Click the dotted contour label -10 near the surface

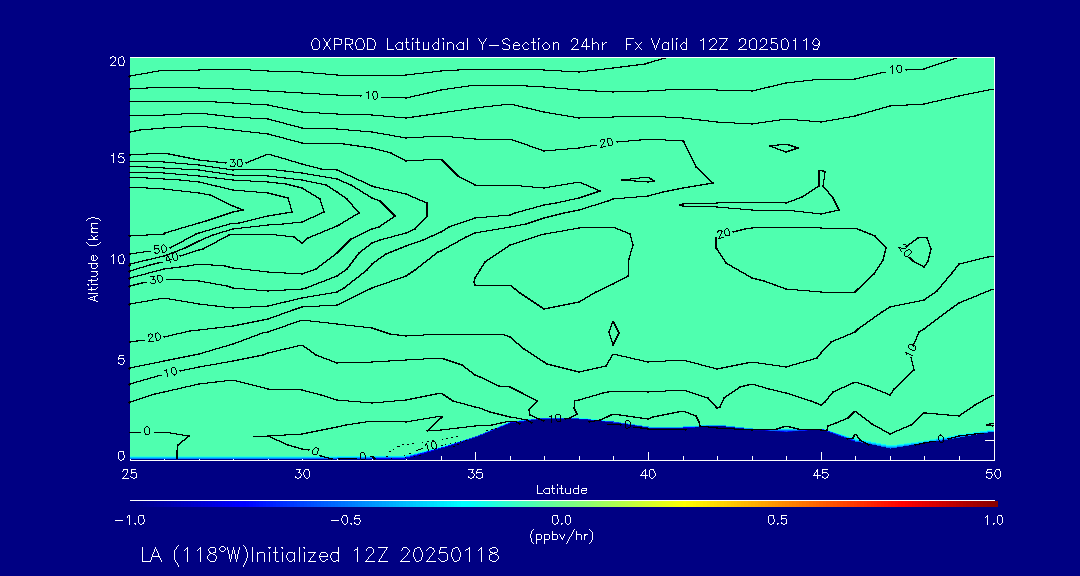428,446
